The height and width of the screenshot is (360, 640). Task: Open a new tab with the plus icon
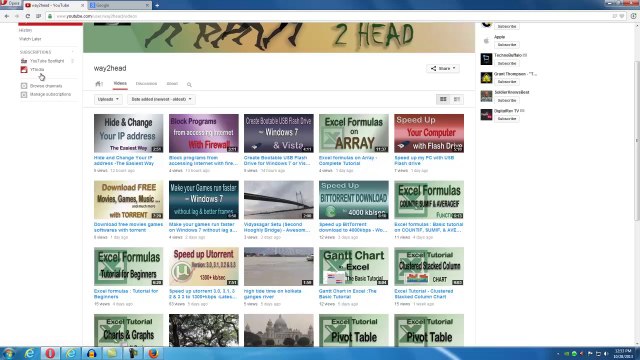[x=157, y=5]
